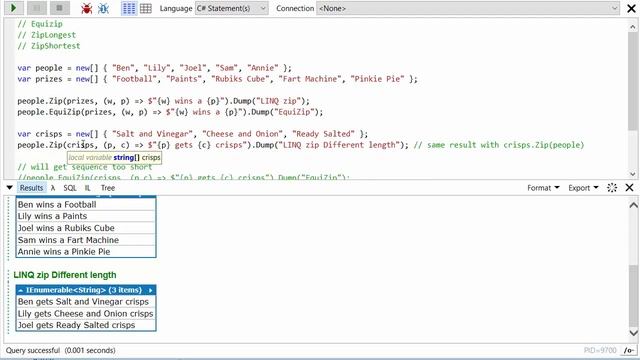Click the results vertical scrollbar thumb

click(x=633, y=295)
